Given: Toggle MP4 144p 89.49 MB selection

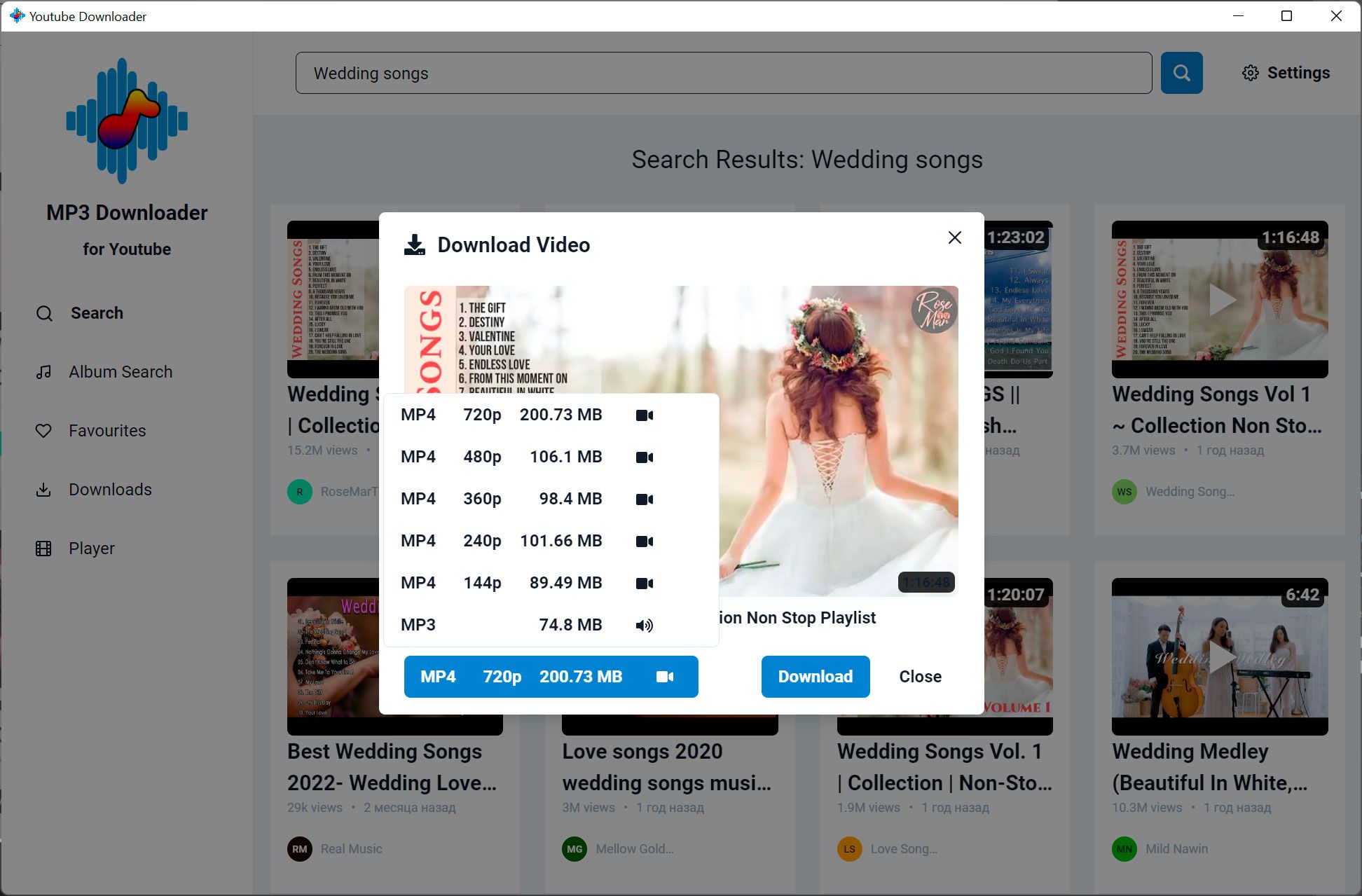Looking at the screenshot, I should tap(550, 583).
